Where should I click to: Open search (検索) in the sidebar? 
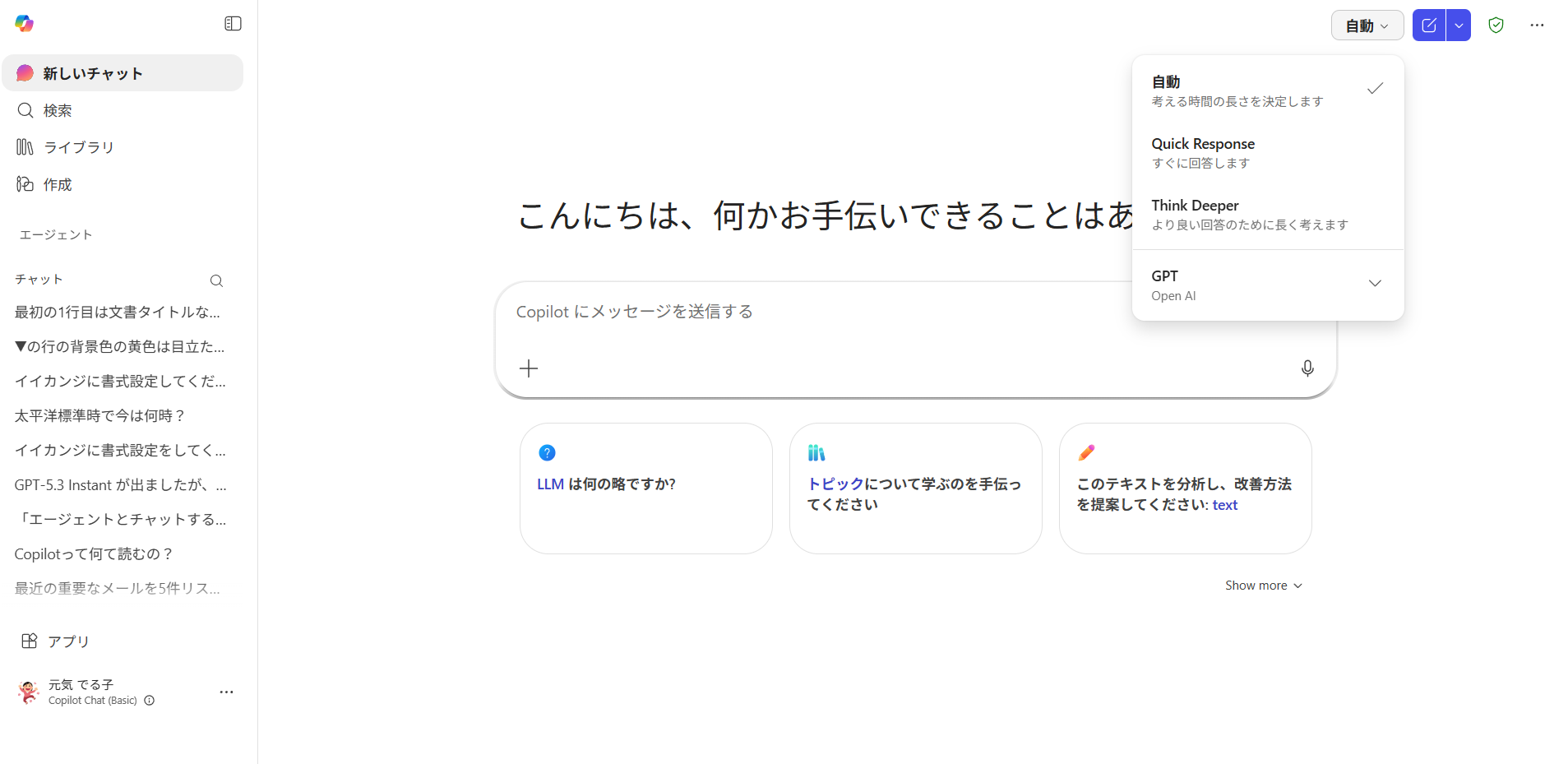pos(58,110)
